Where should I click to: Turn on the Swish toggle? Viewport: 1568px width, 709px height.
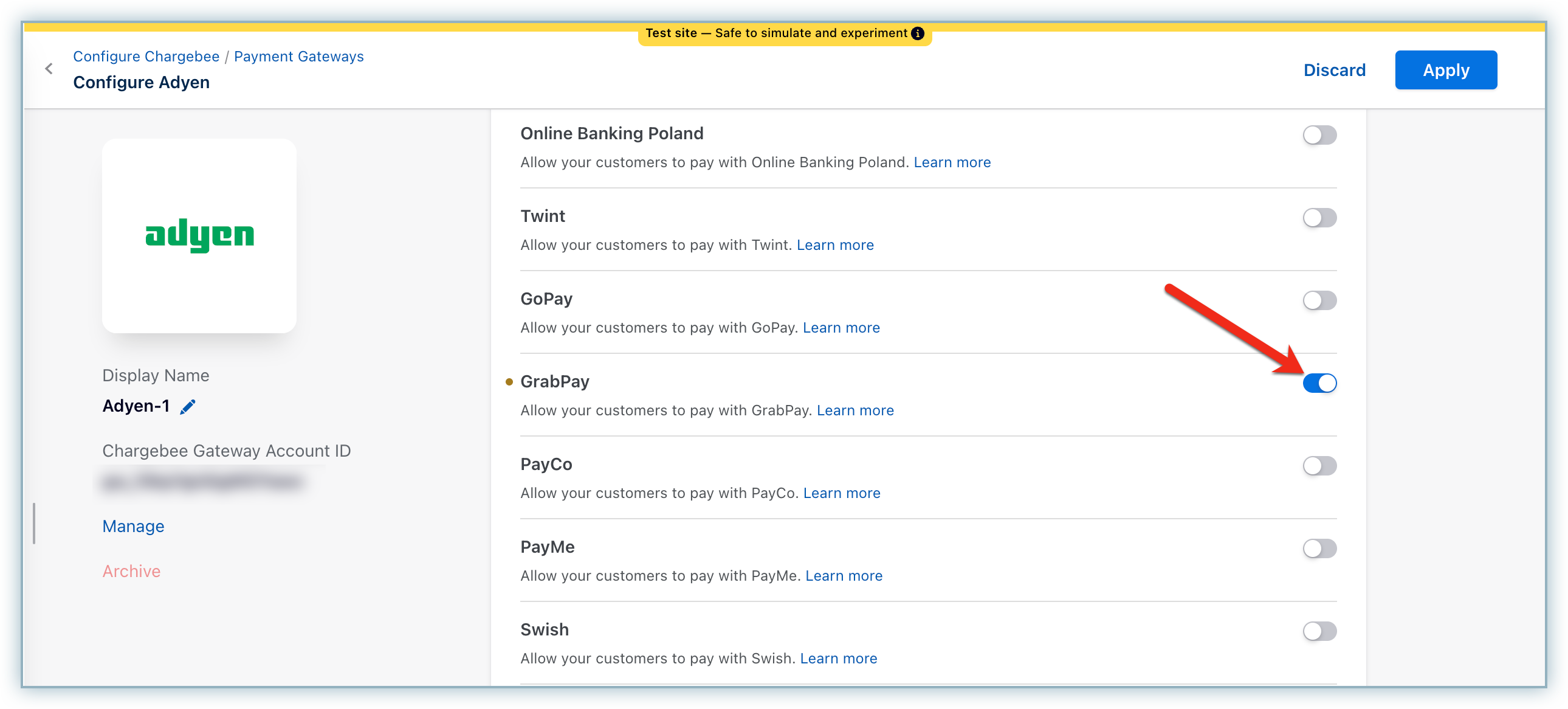coord(1319,631)
